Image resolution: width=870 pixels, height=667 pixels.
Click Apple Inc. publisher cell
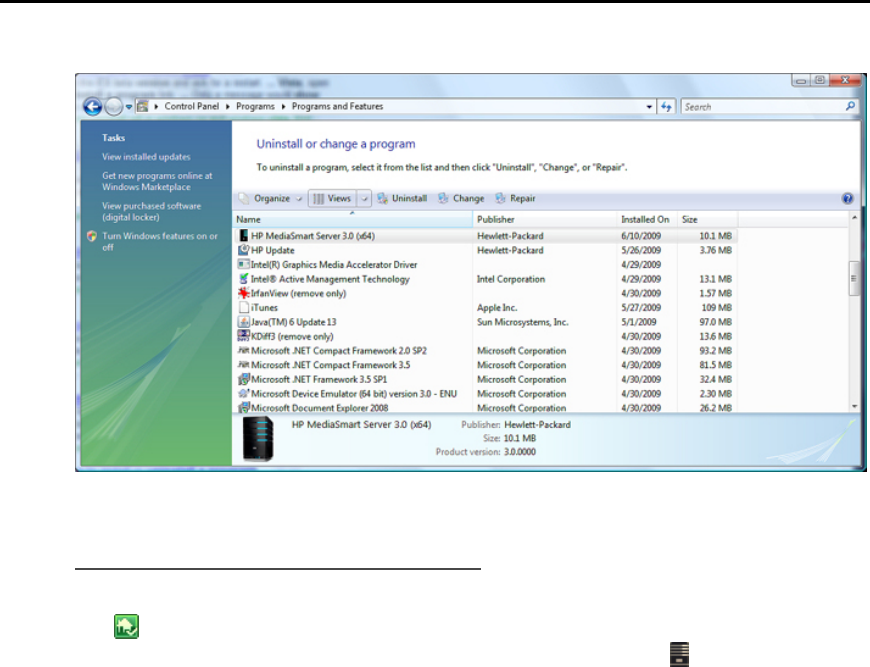click(497, 307)
